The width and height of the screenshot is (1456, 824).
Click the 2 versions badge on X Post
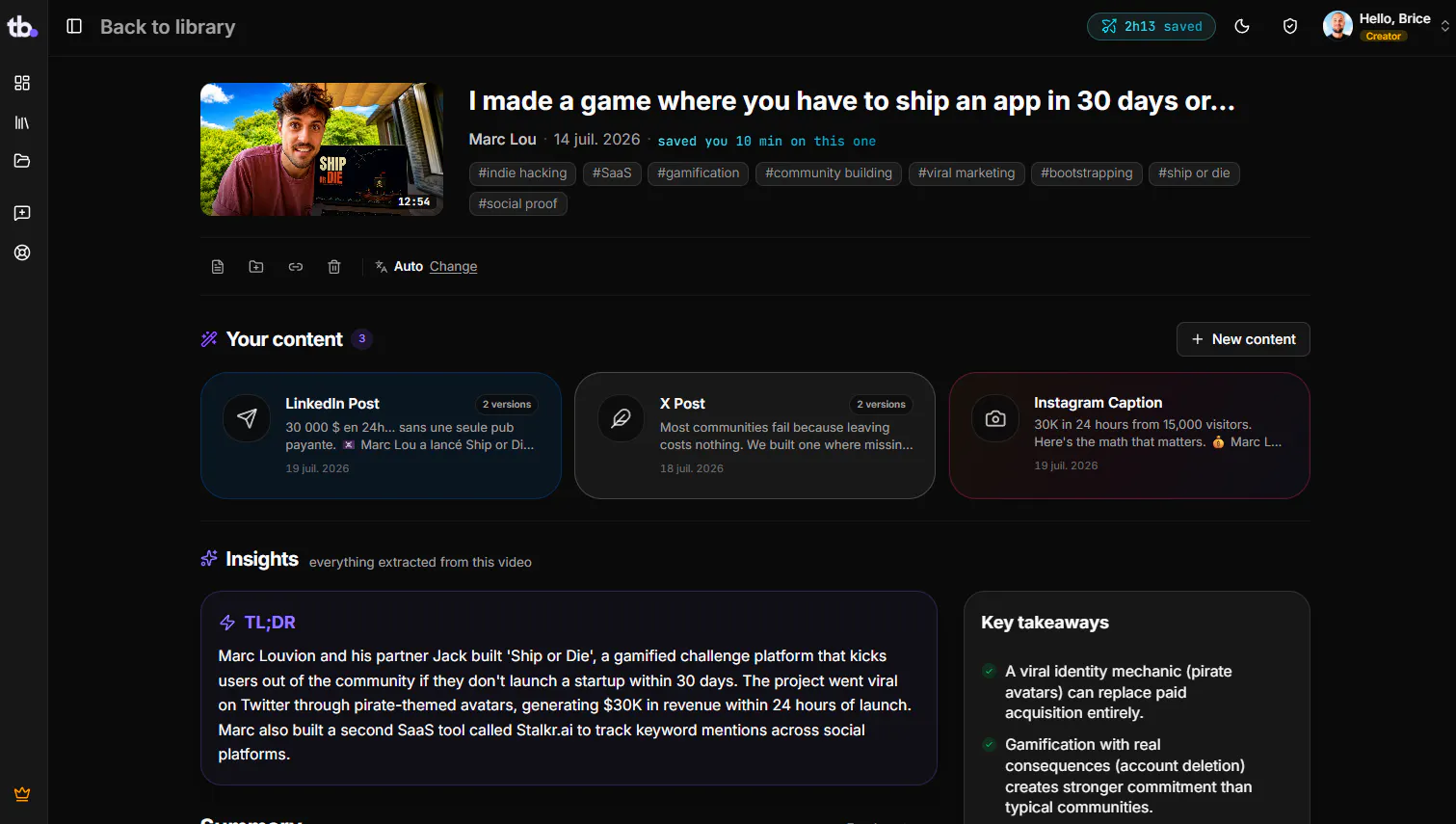click(881, 405)
